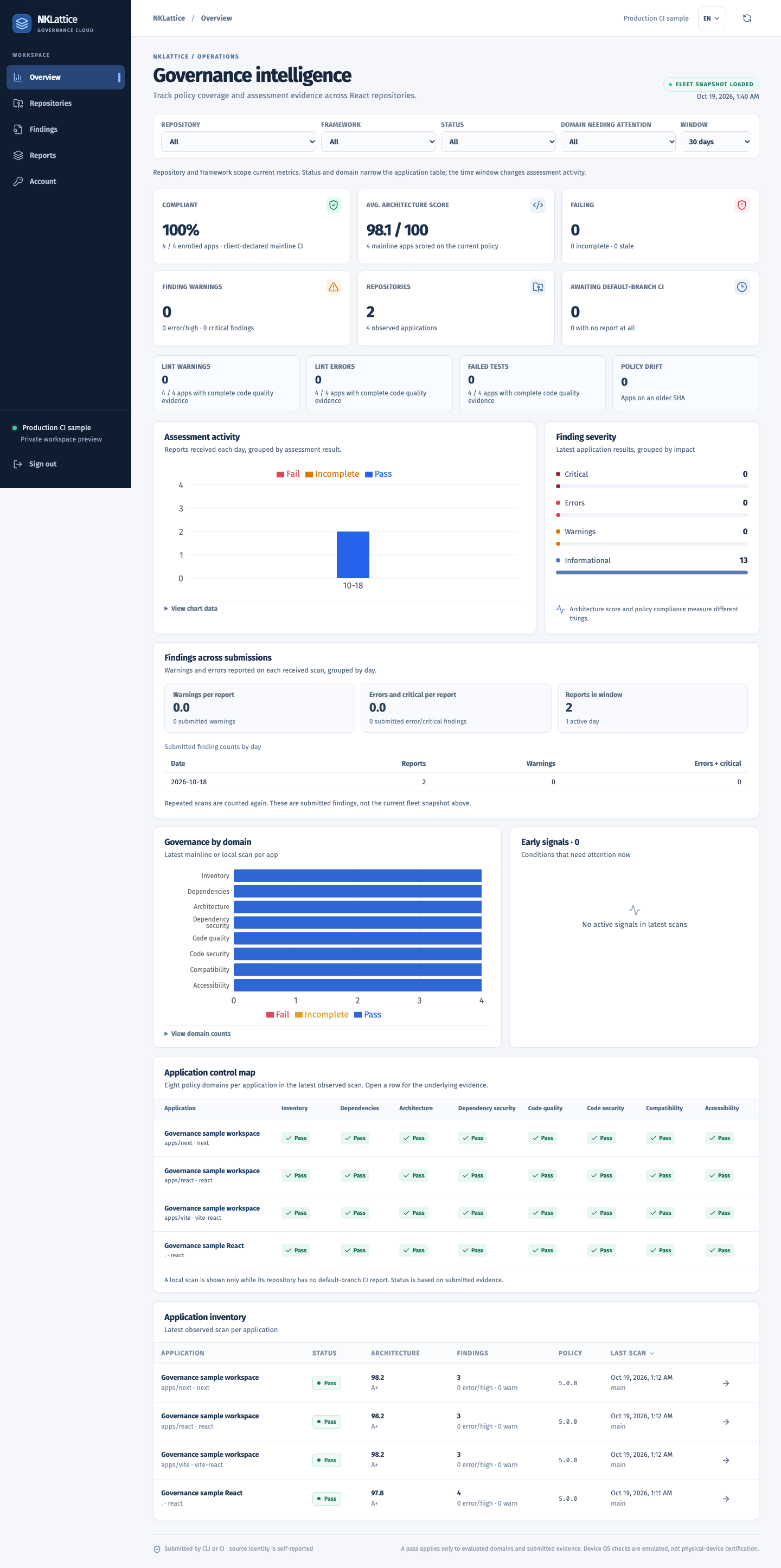Open Governance sample React inventory arrow
The height and width of the screenshot is (1568, 781).
point(726,1499)
